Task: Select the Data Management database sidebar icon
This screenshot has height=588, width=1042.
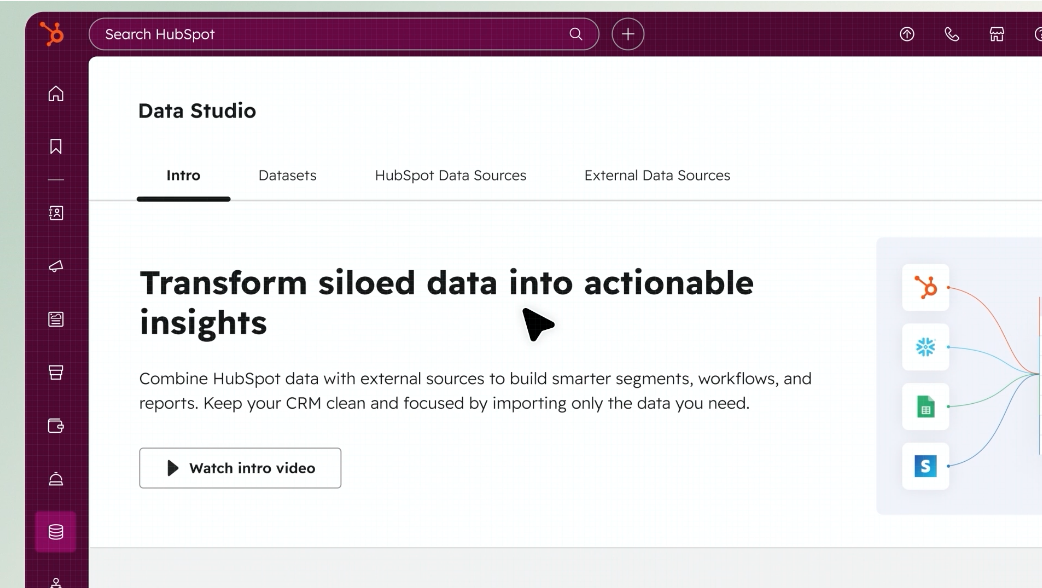Action: (56, 532)
